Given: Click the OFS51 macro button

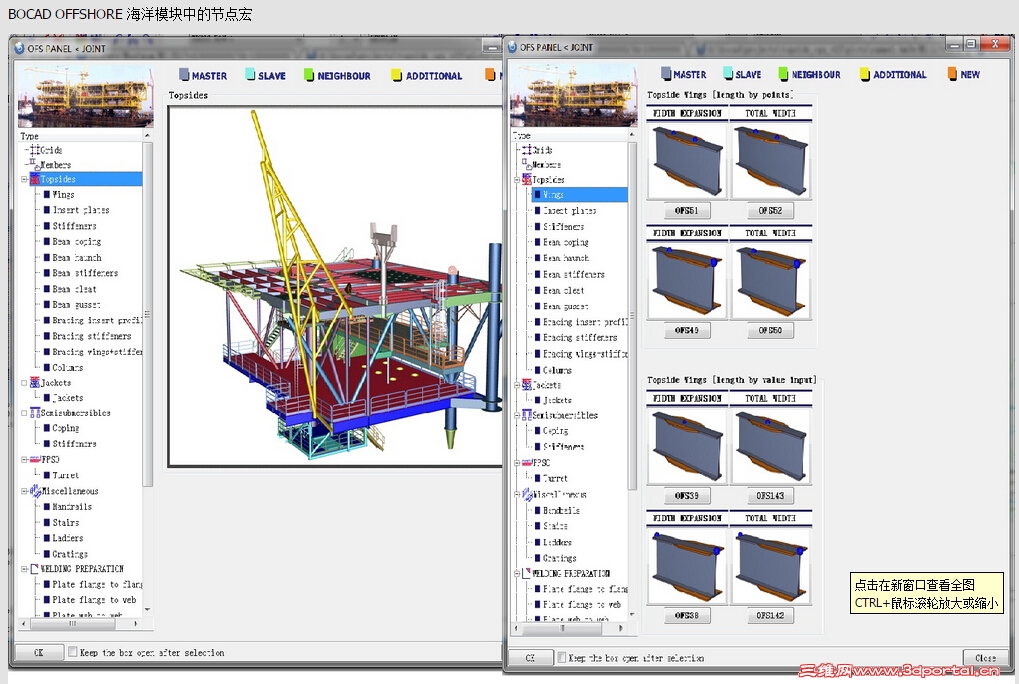Looking at the screenshot, I should [x=687, y=210].
